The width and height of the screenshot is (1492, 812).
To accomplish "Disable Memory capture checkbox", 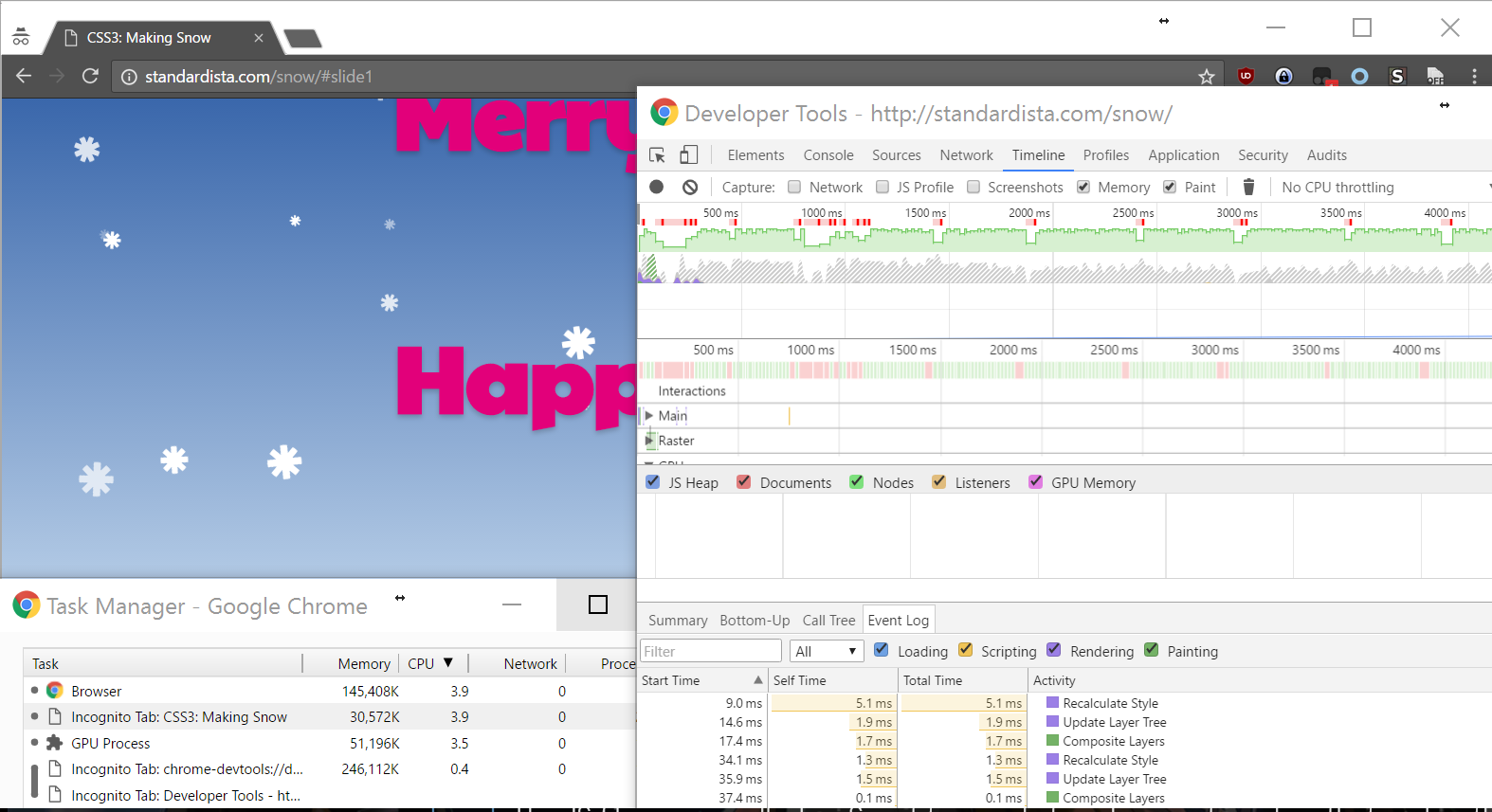I will point(1083,187).
